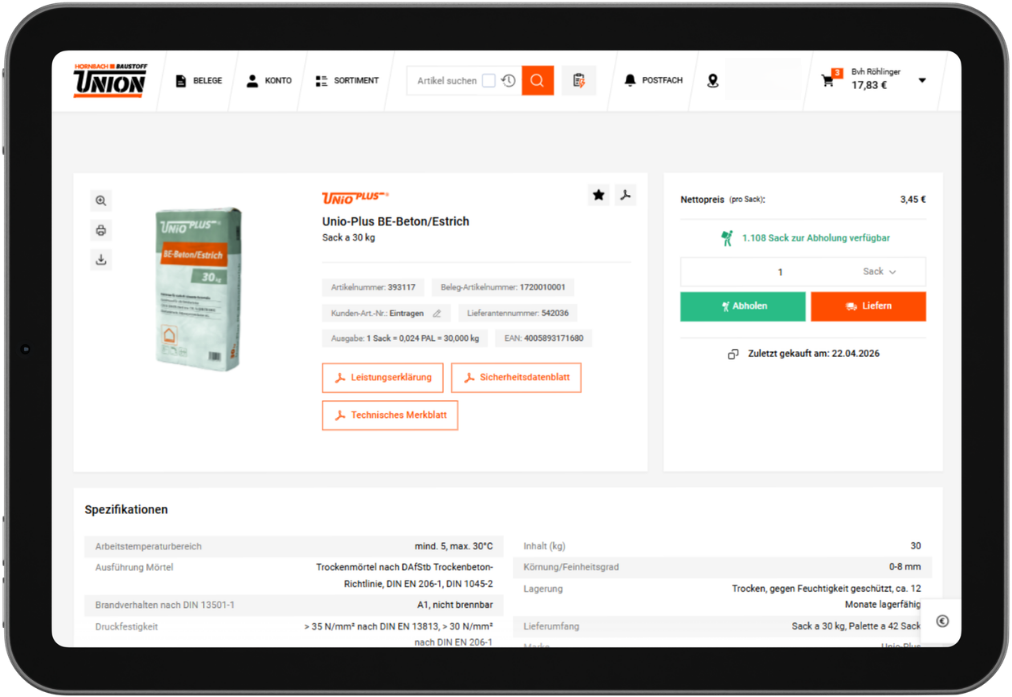Click the orange search magnifier button
The height and width of the screenshot is (697, 1012).
[x=538, y=81]
